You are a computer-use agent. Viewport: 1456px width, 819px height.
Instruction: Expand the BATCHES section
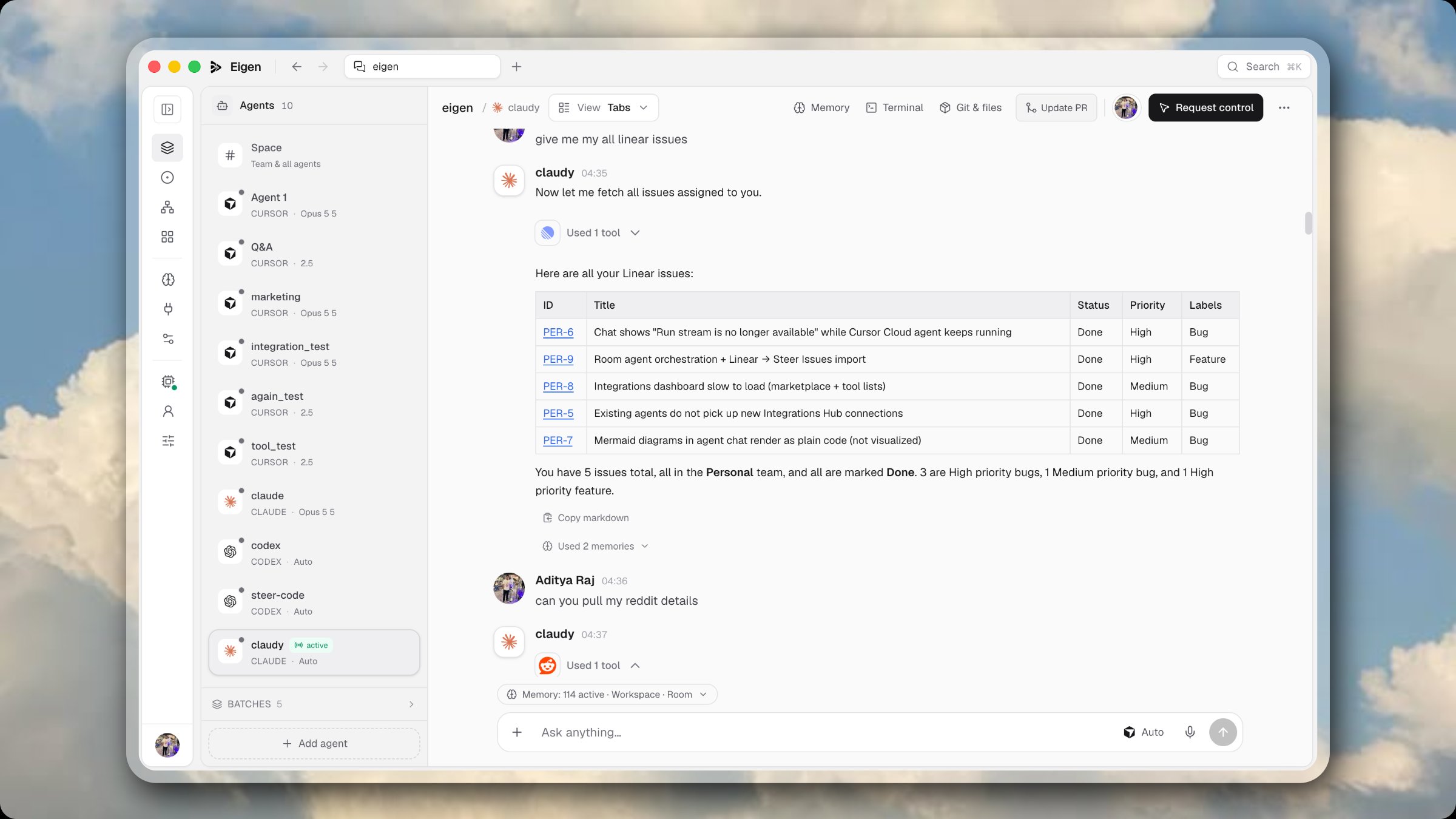pyautogui.click(x=314, y=704)
